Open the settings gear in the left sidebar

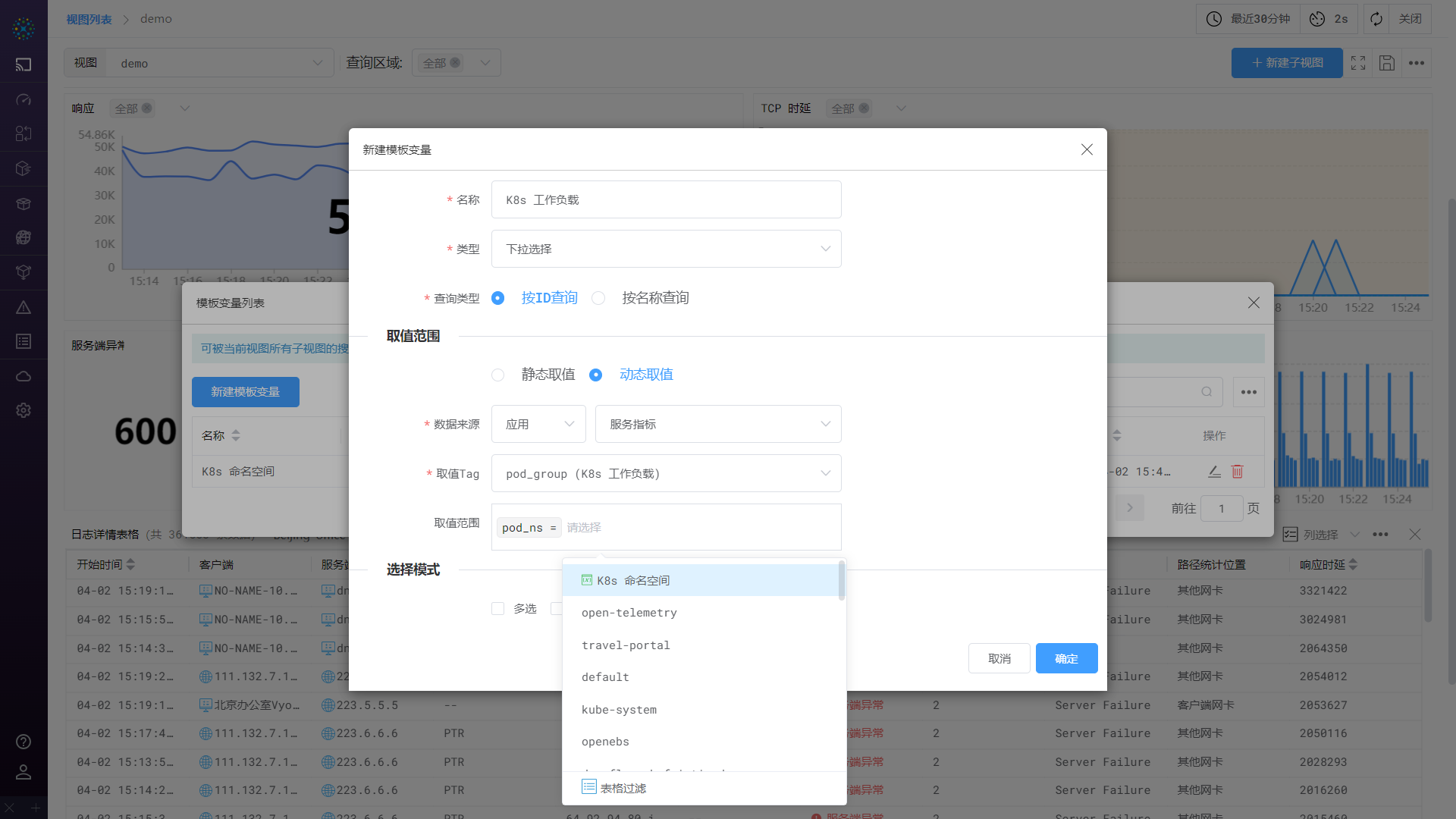pyautogui.click(x=24, y=410)
